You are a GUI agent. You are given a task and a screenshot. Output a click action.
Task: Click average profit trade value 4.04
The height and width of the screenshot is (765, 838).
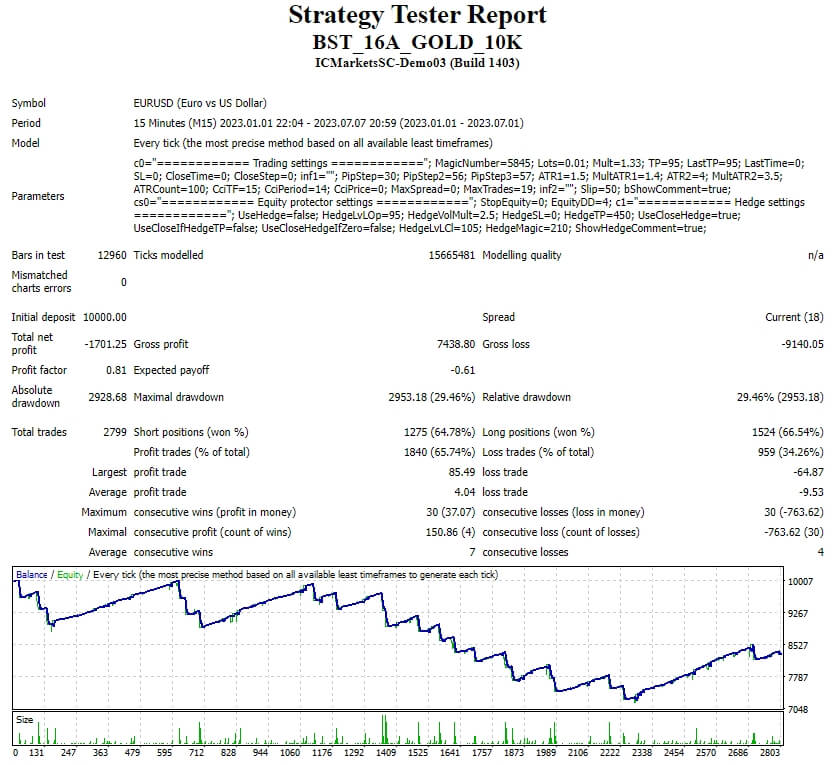click(x=464, y=492)
